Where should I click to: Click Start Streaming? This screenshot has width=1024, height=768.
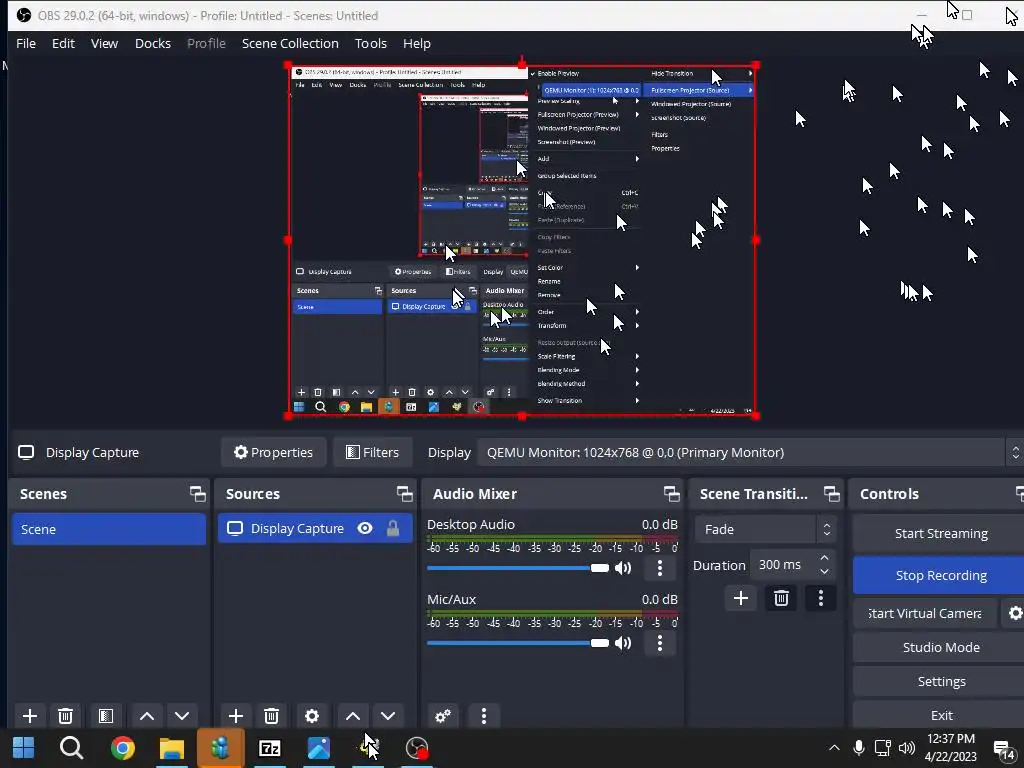tap(940, 534)
